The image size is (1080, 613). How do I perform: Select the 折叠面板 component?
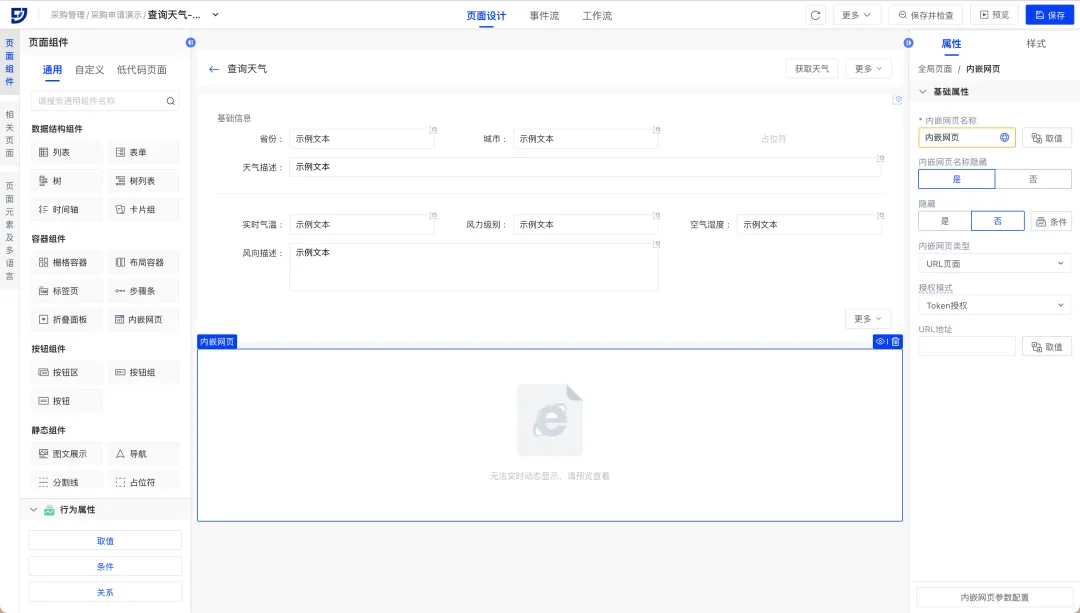[67, 320]
